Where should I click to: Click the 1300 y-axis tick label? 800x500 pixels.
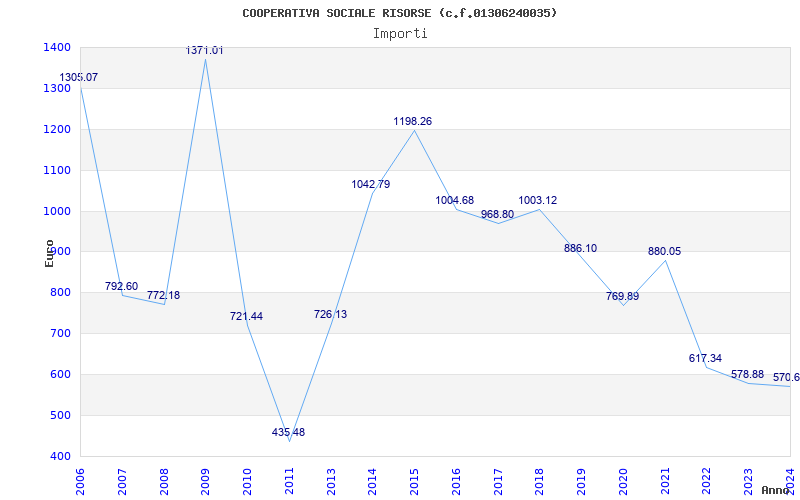click(x=57, y=88)
